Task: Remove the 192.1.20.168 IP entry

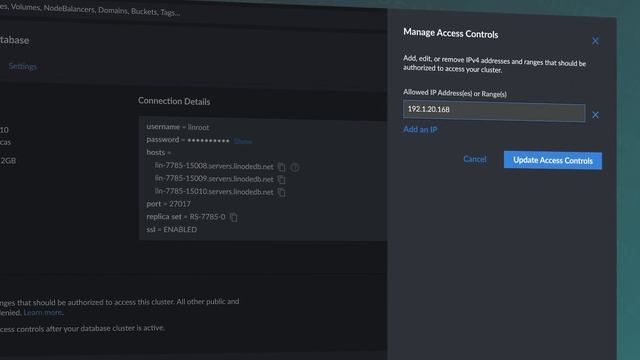Action: pos(596,115)
